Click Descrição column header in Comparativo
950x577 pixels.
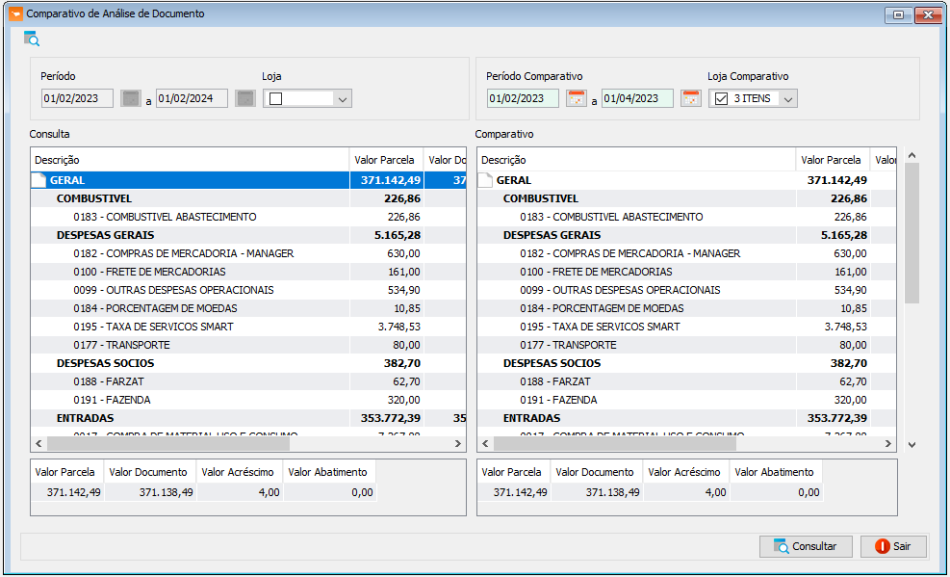(x=636, y=160)
